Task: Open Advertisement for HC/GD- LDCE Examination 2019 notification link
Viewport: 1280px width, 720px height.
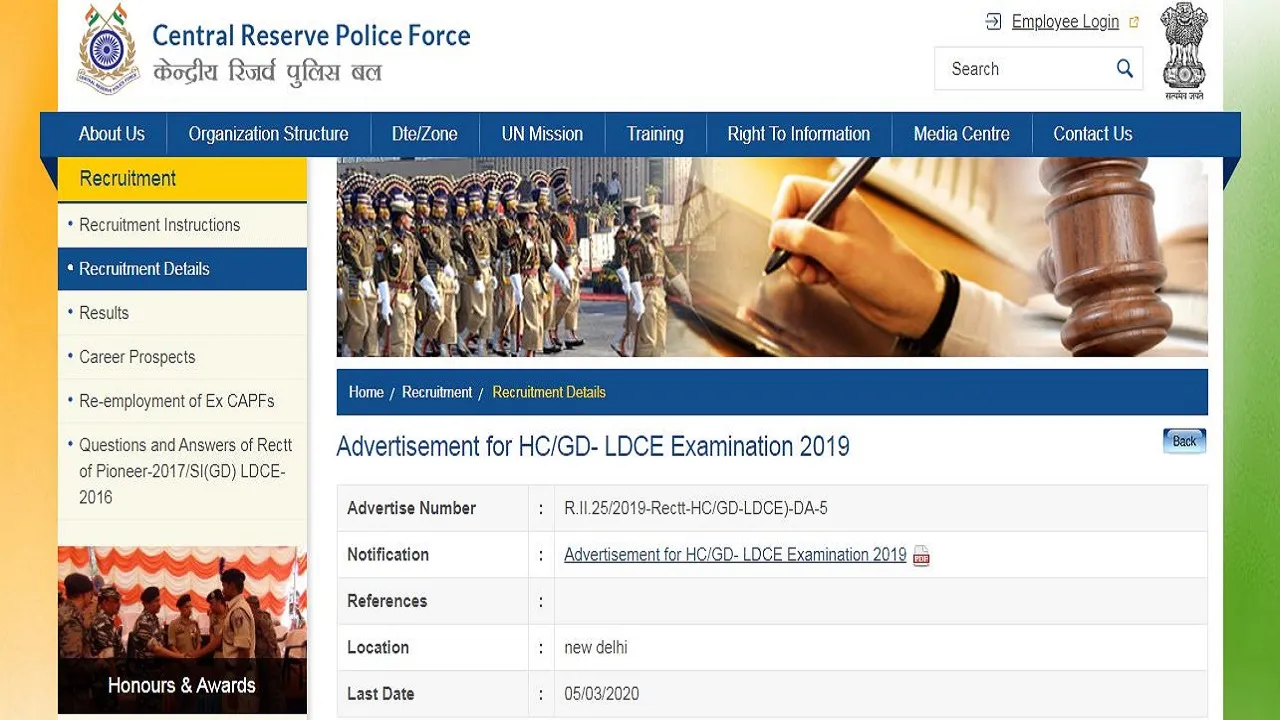Action: (735, 554)
